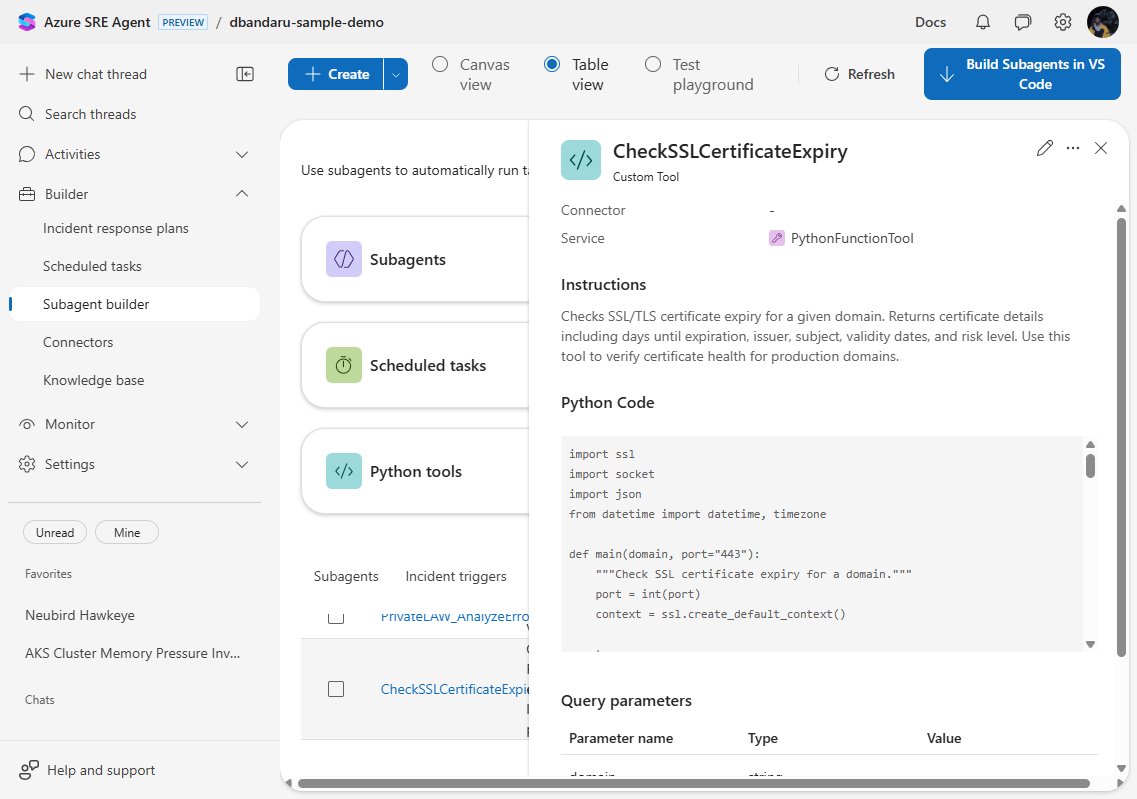This screenshot has height=799, width=1137.
Task: Open the Subagent builder sidebar link
Action: point(96,303)
